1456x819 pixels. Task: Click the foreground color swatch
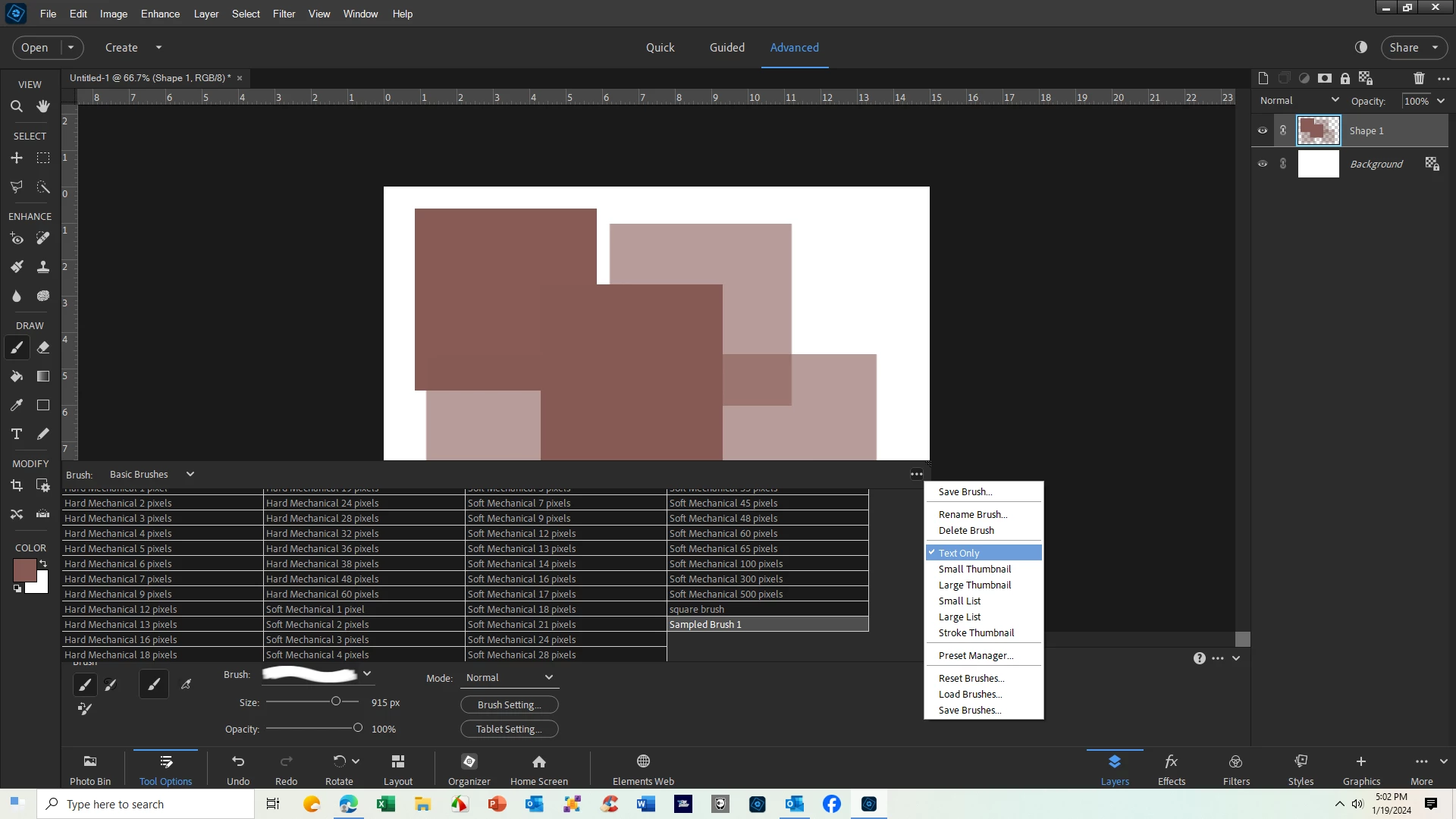24,570
